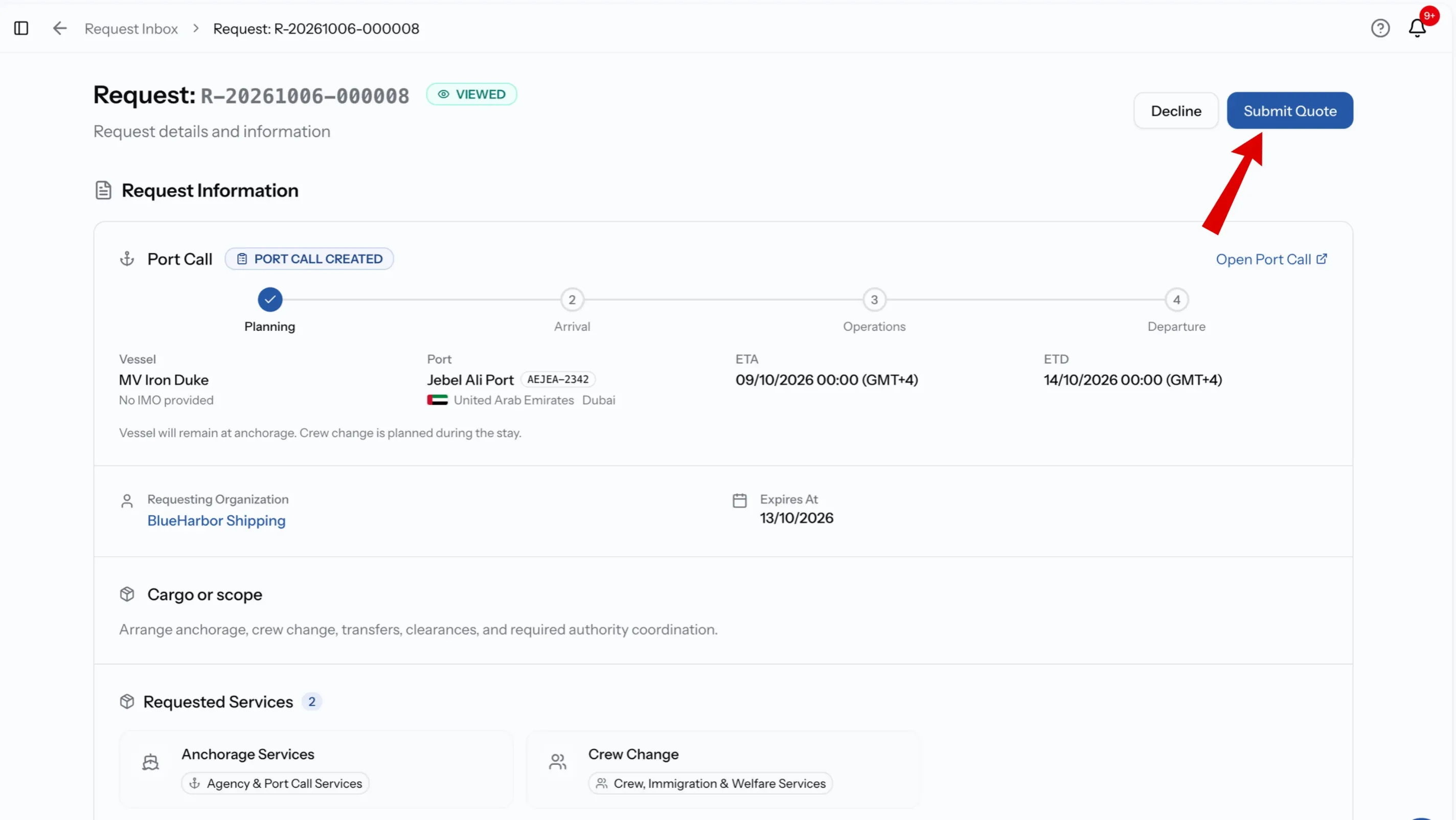Click the AEJEA-2342 port code tag
This screenshot has height=820, width=1456.
[x=558, y=379]
